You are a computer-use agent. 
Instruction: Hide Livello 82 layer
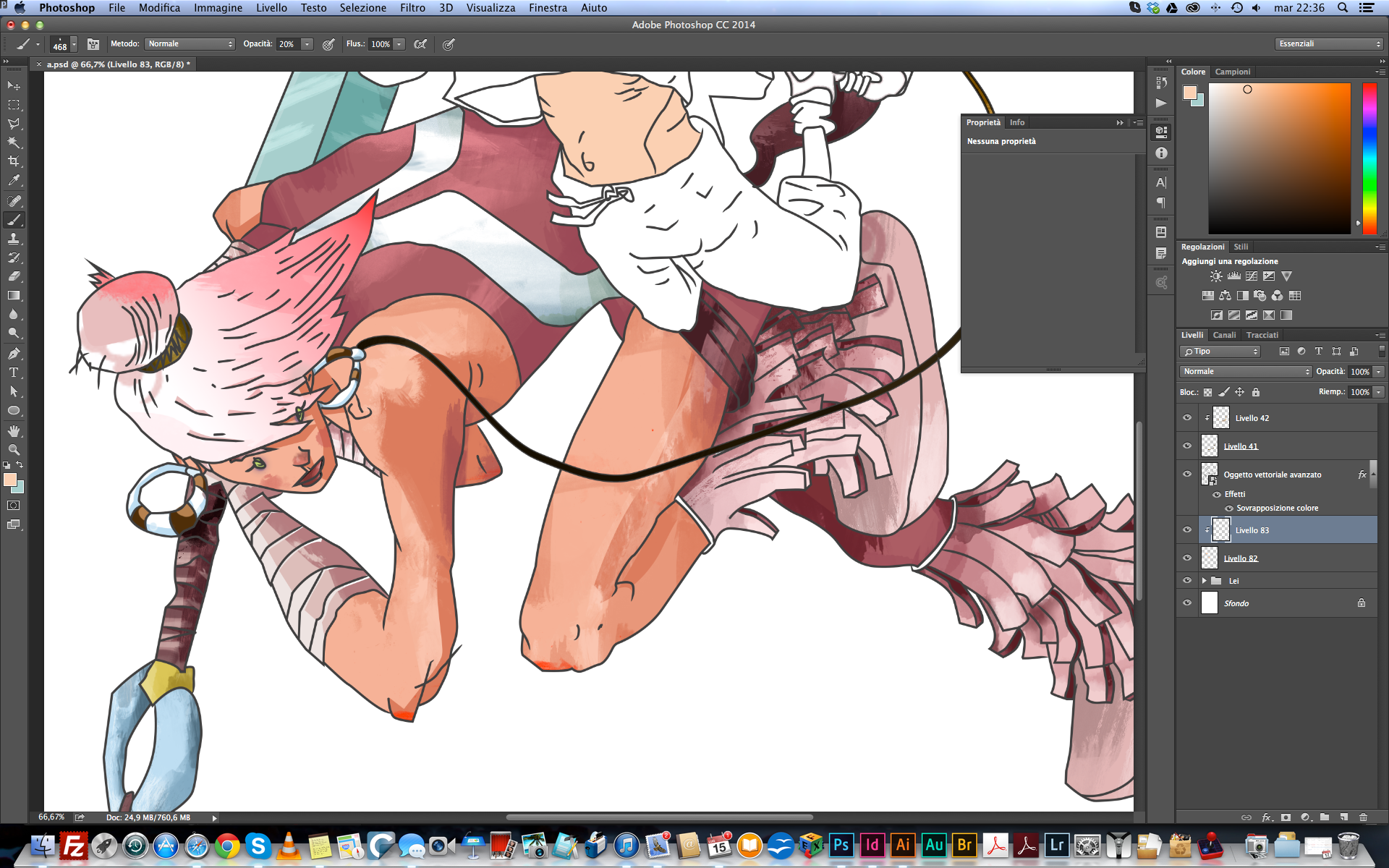point(1187,558)
